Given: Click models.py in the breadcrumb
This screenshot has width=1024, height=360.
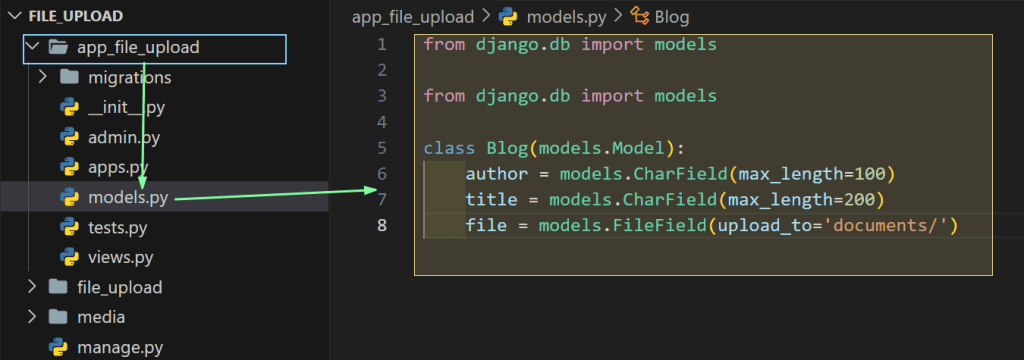Looking at the screenshot, I should click(566, 17).
